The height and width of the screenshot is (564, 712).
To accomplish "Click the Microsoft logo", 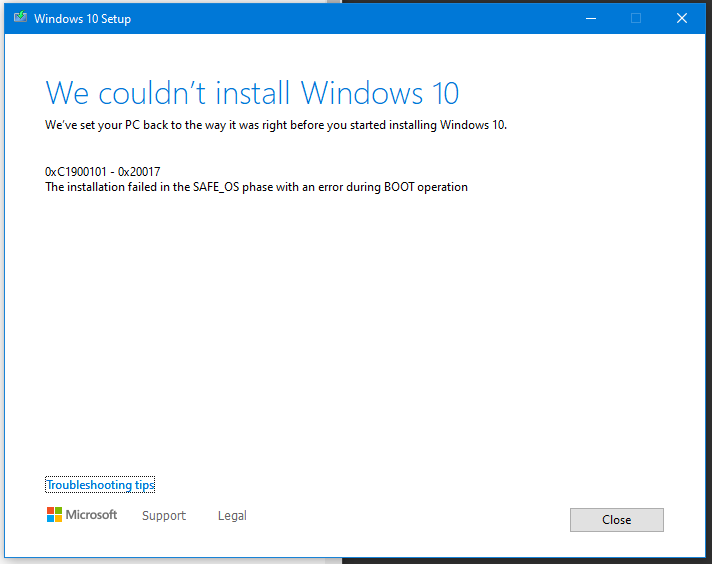I will click(82, 515).
